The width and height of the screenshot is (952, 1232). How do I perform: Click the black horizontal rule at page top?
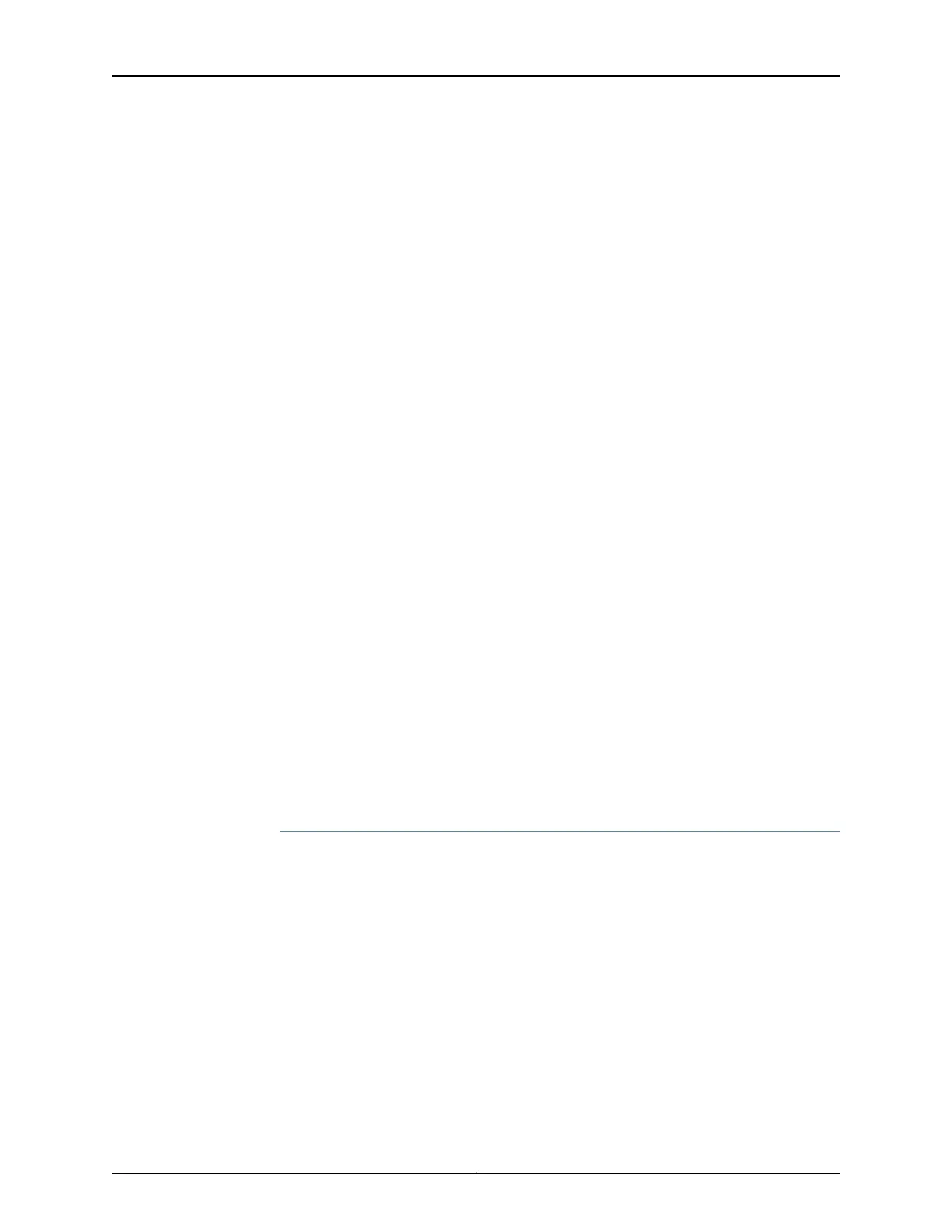click(476, 76)
